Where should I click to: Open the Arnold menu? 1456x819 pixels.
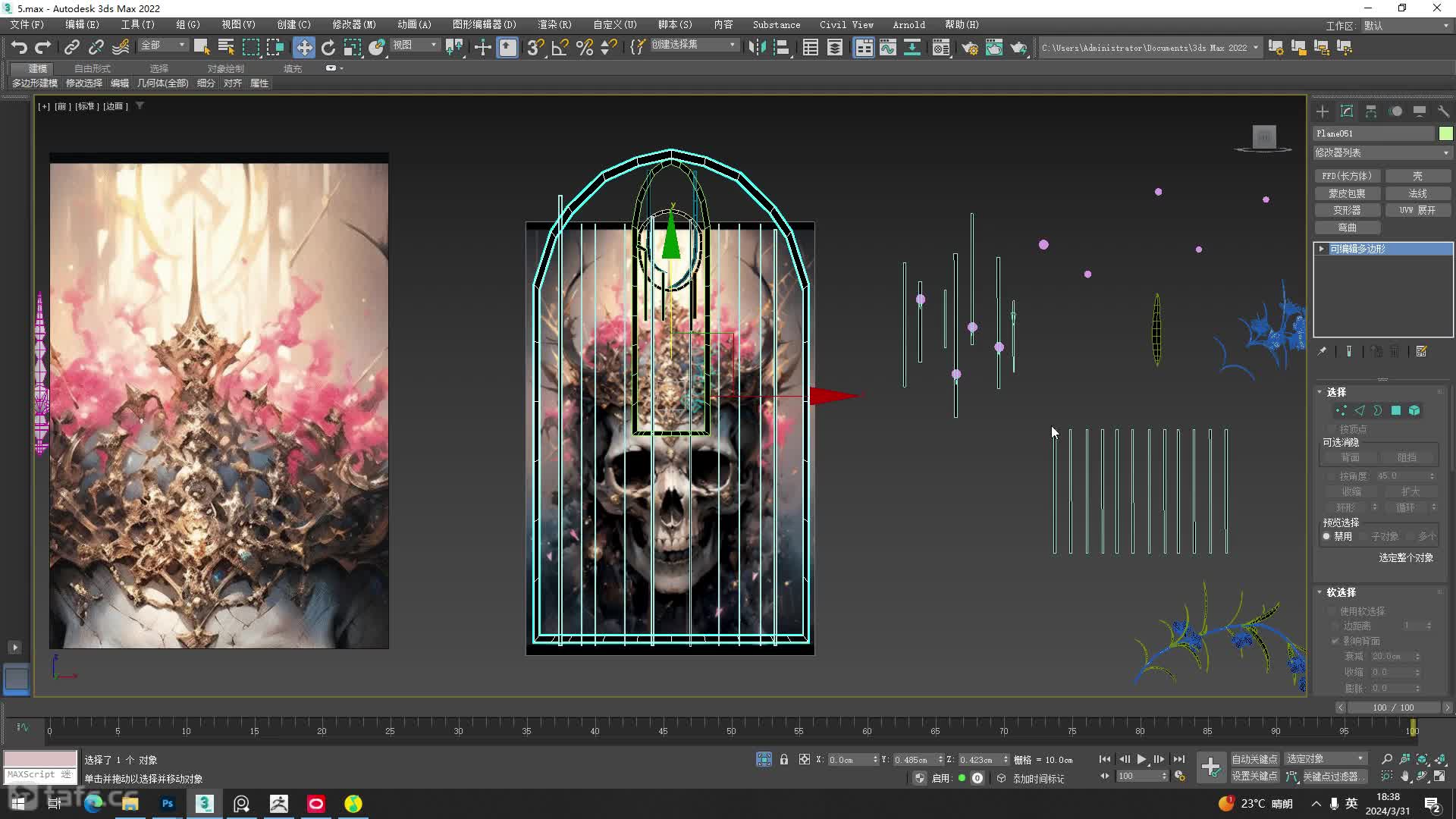[908, 24]
